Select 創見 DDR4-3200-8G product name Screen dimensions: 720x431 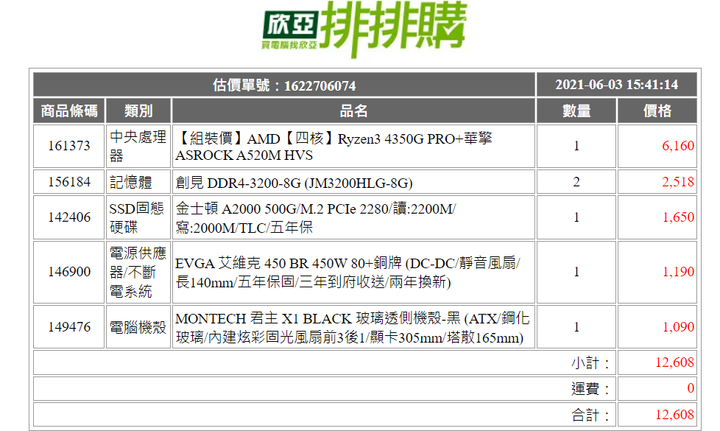[x=294, y=183]
